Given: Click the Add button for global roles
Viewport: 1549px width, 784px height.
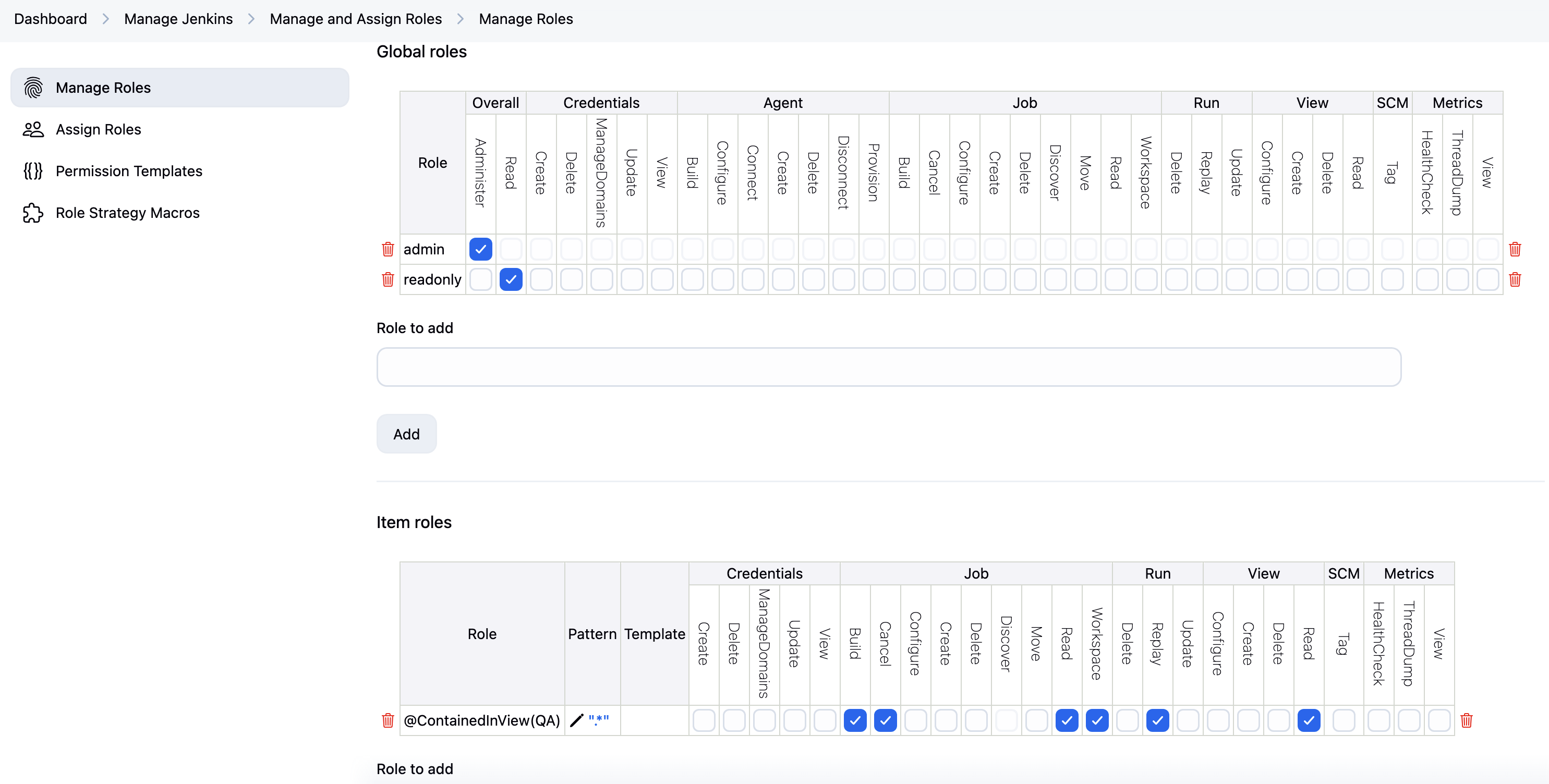Looking at the screenshot, I should (x=406, y=434).
